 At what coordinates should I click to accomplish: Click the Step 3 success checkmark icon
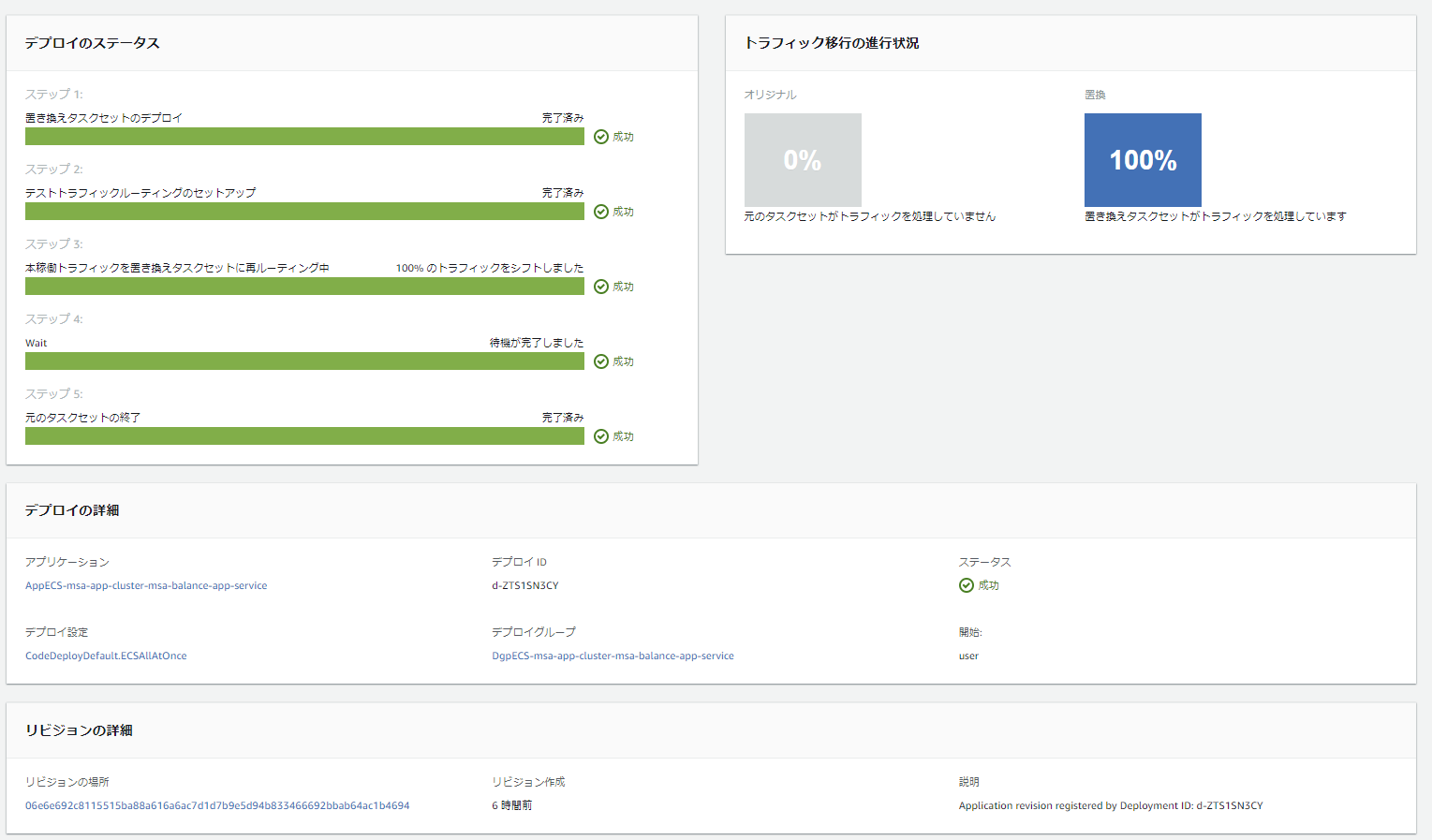pos(601,287)
